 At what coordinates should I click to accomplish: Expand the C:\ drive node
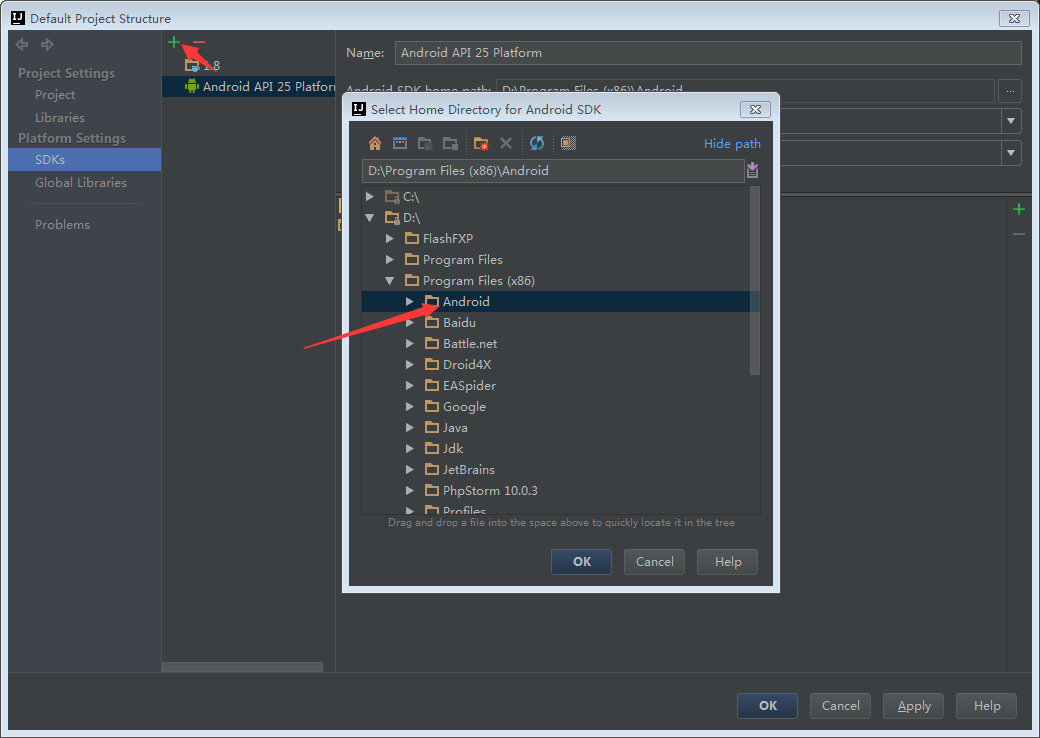coord(370,196)
